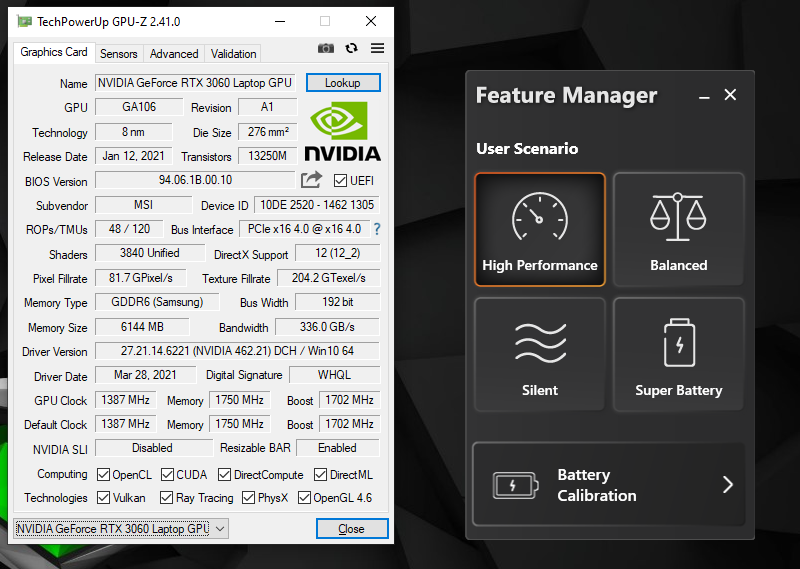
Task: Toggle the DirectML checkbox
Action: [320, 475]
